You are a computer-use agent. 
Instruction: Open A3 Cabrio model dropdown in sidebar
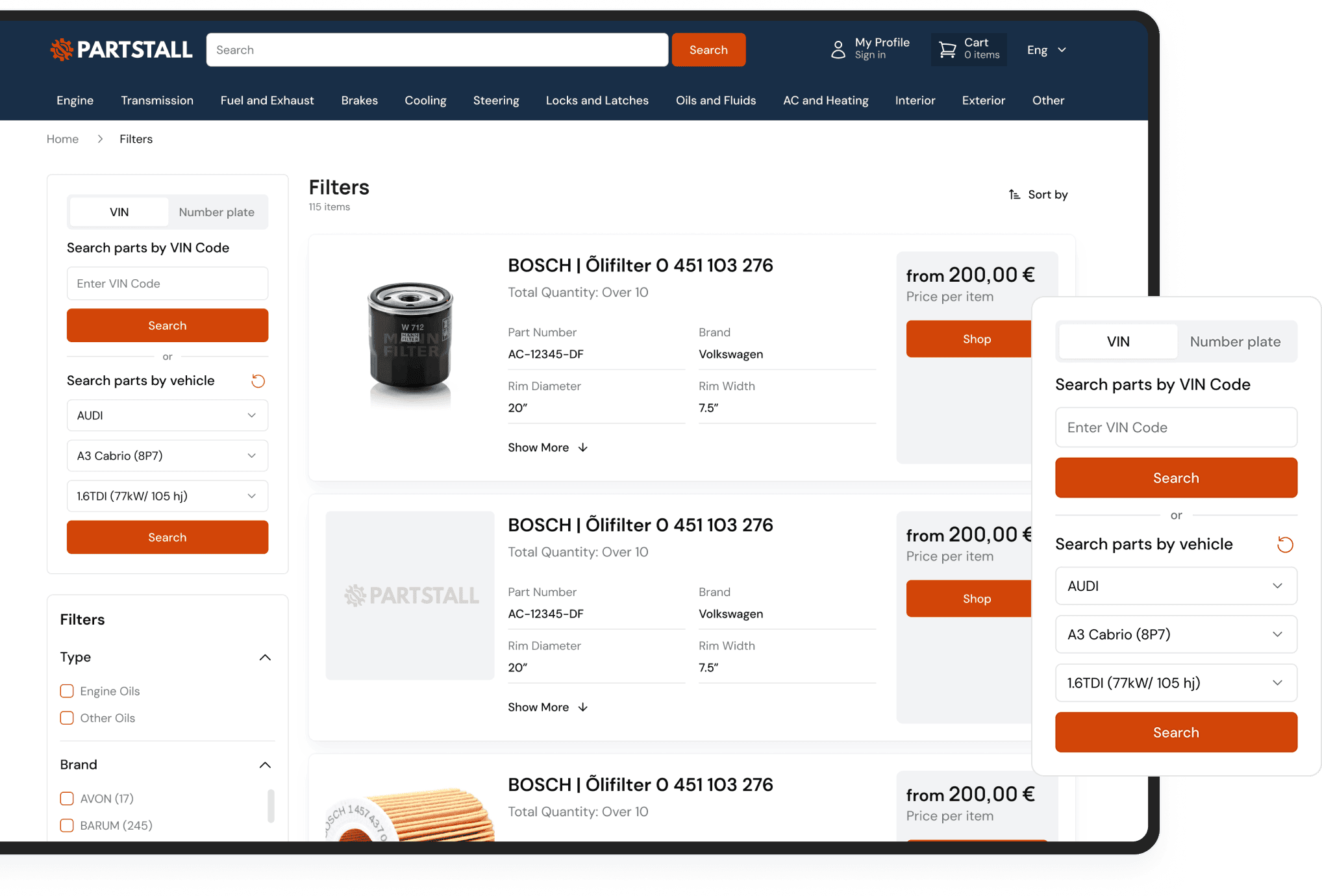click(168, 455)
